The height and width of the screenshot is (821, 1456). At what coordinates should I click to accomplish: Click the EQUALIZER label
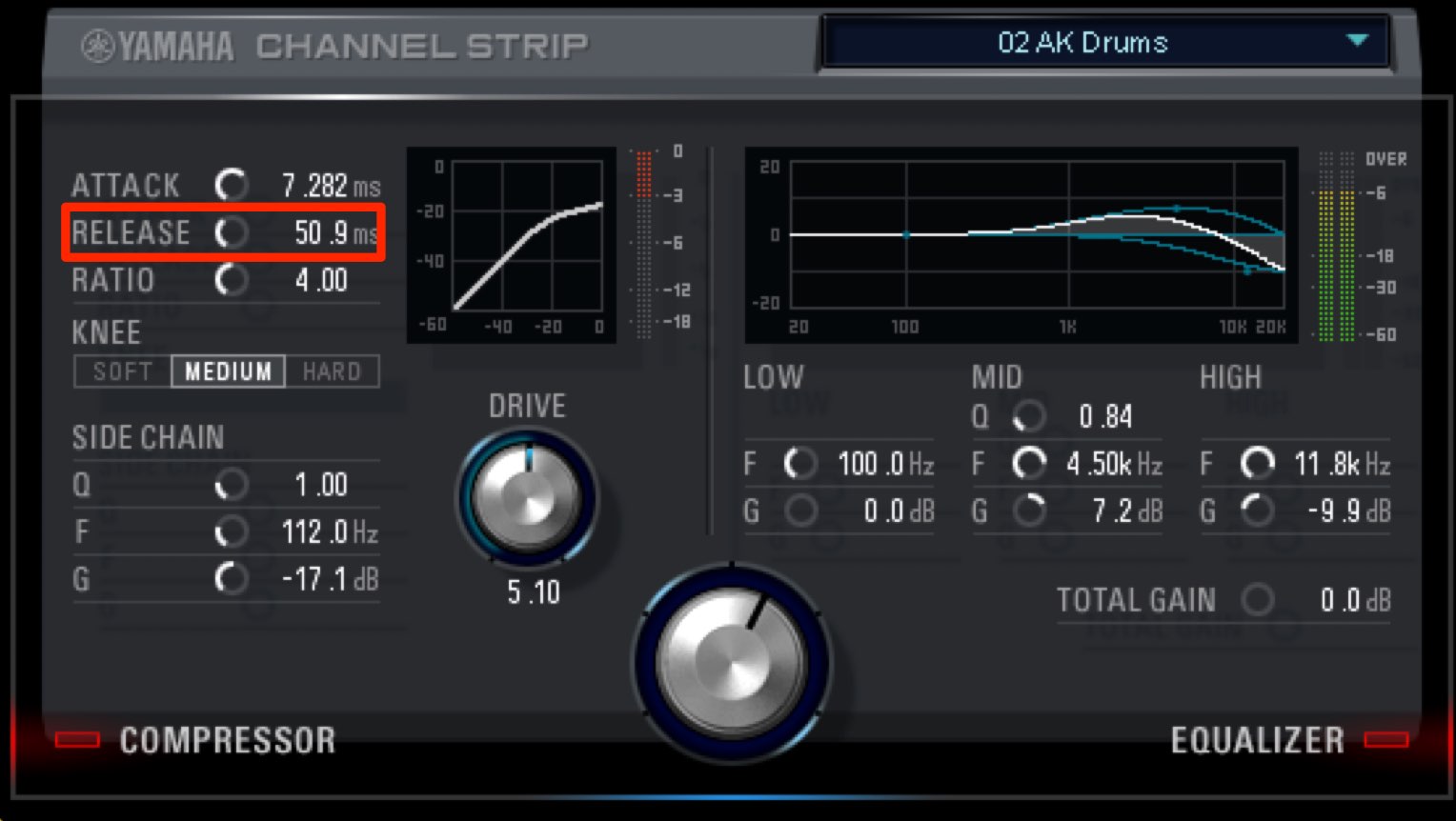[1257, 740]
